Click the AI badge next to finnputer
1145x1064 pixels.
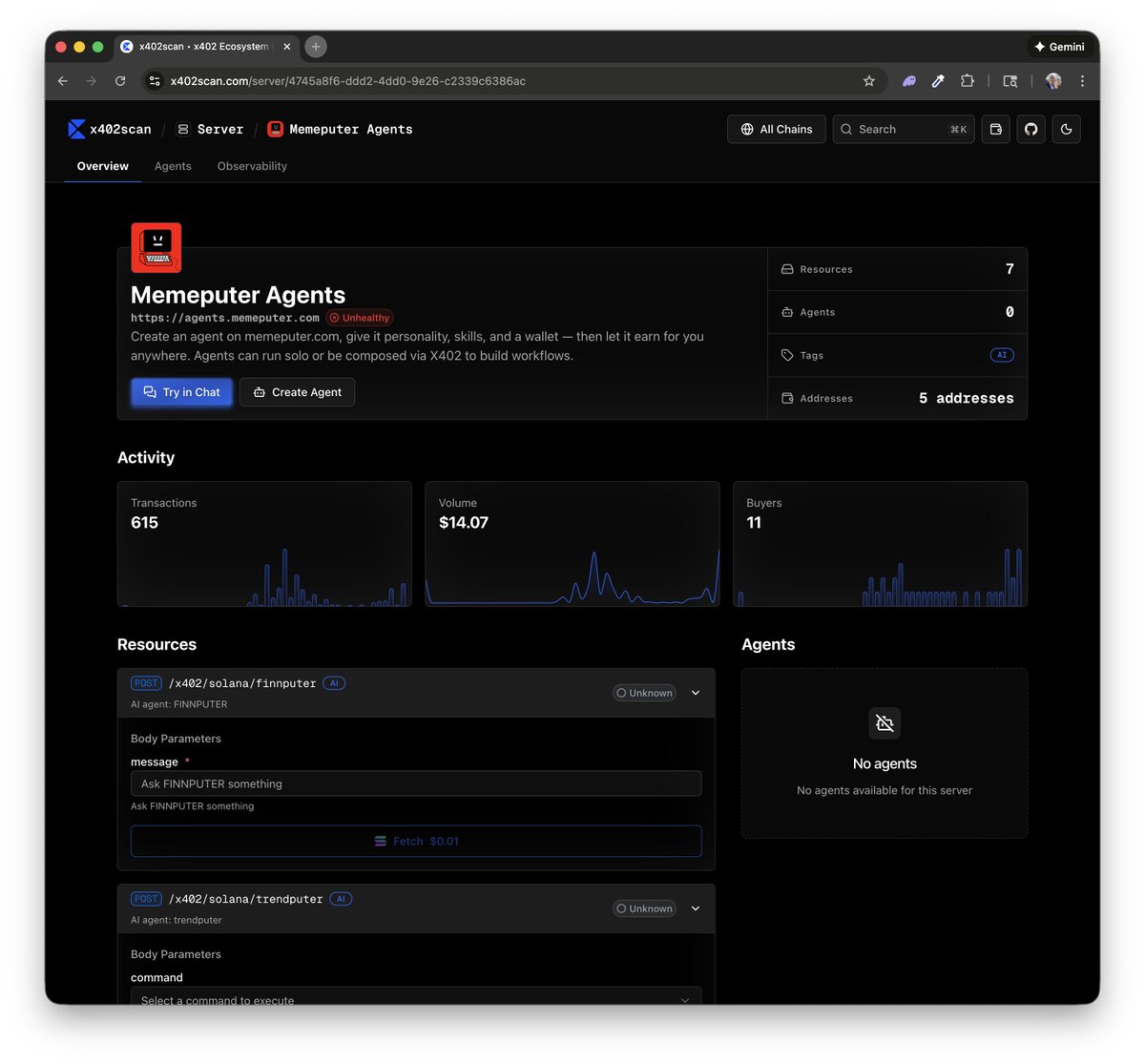334,683
